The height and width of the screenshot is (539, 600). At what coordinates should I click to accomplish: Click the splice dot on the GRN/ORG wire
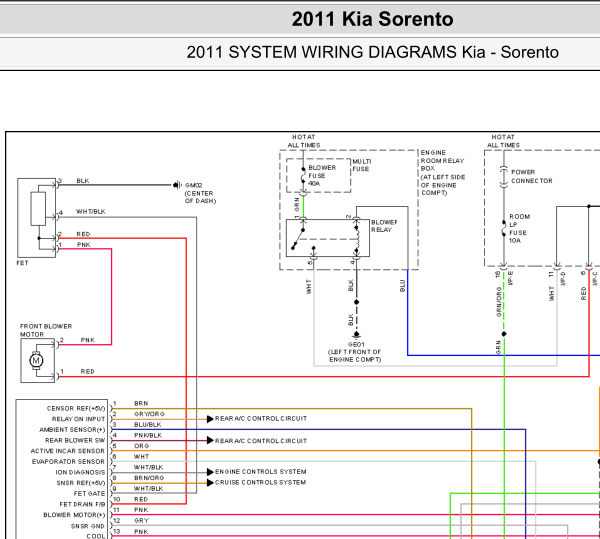coord(504,334)
